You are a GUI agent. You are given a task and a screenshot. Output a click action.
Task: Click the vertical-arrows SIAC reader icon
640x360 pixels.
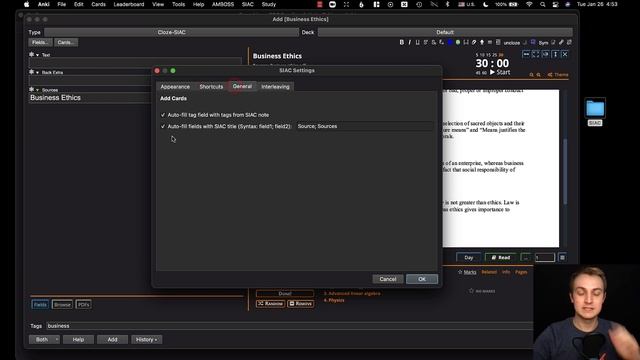click(555, 54)
